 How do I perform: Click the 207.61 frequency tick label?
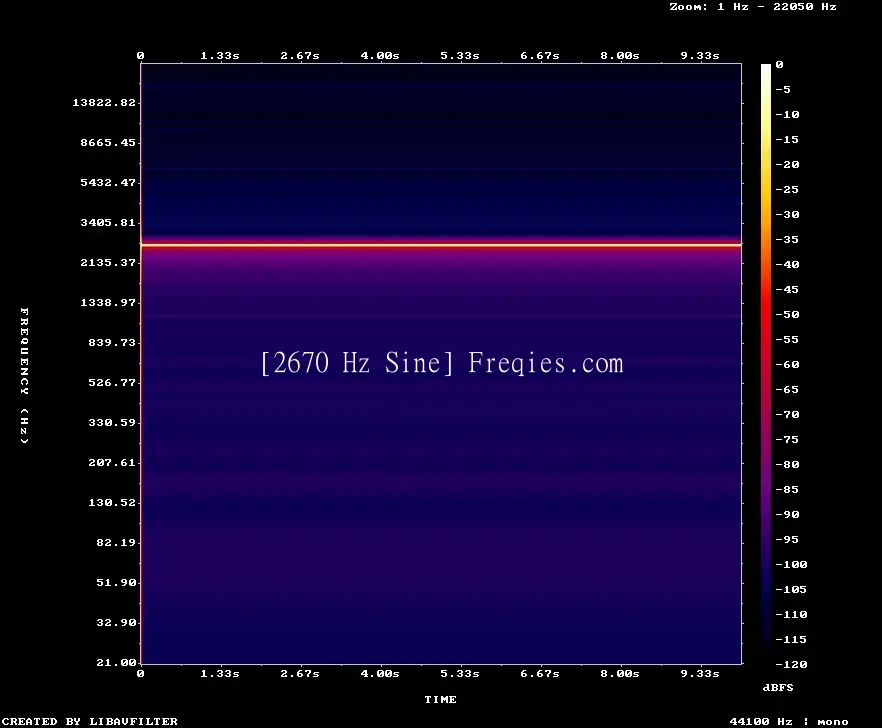(x=112, y=462)
